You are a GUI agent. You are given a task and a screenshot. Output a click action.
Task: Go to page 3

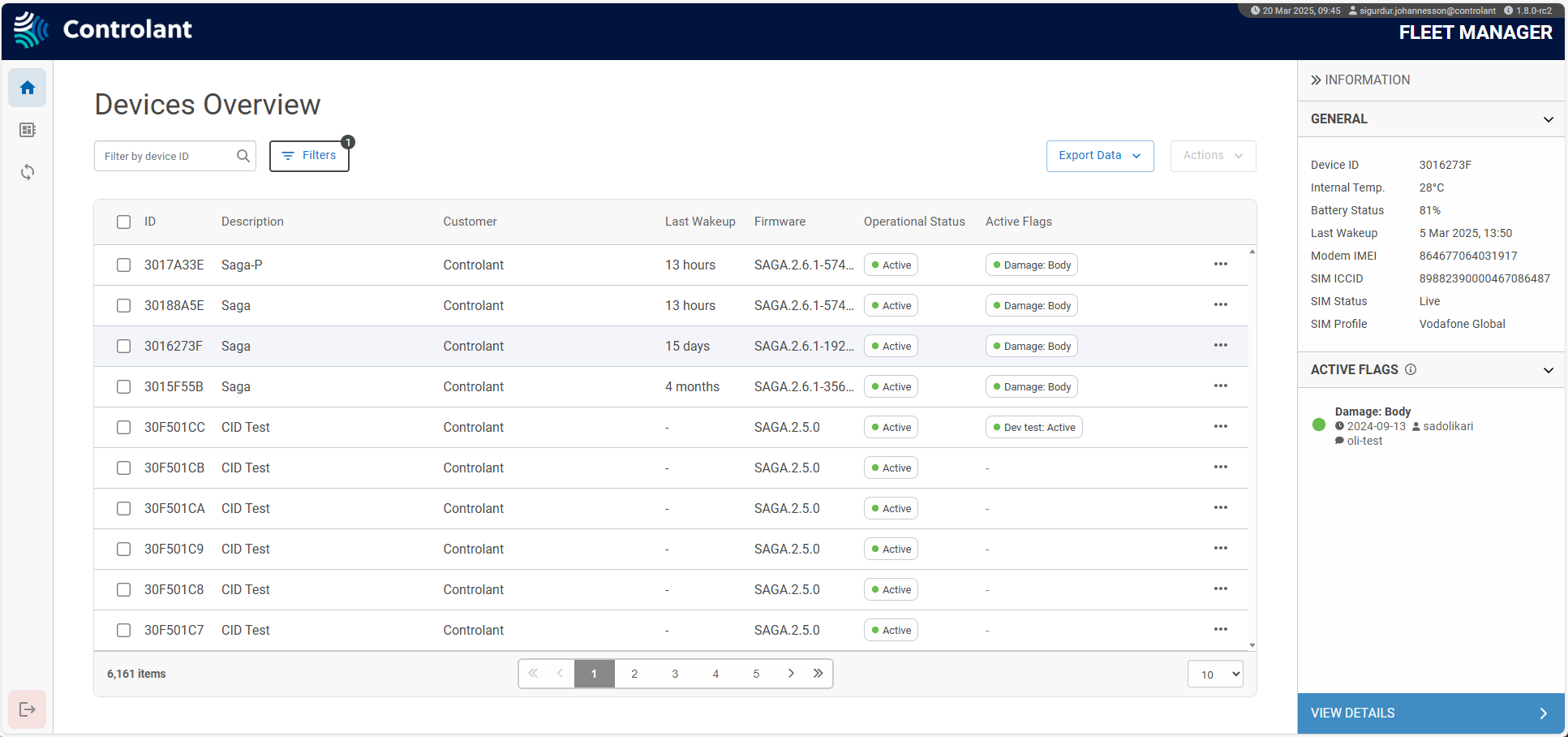(675, 674)
